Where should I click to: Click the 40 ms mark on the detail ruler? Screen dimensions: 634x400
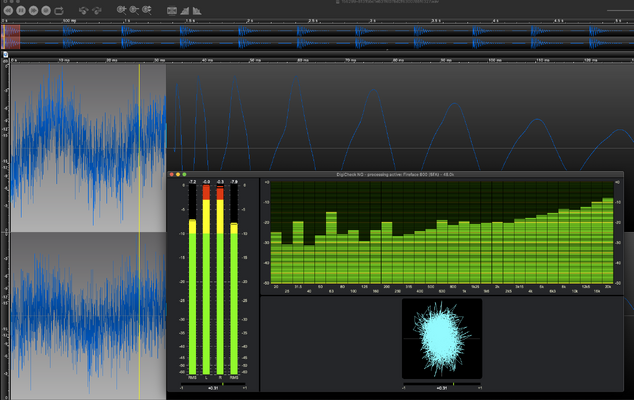point(207,60)
